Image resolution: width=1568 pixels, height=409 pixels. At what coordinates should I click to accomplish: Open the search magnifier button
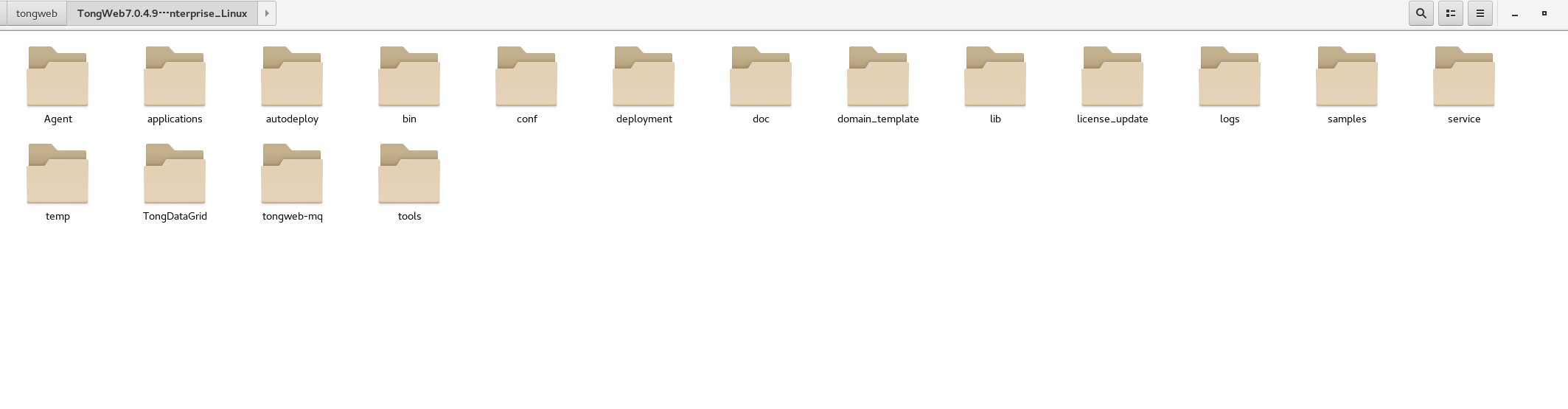(x=1421, y=13)
